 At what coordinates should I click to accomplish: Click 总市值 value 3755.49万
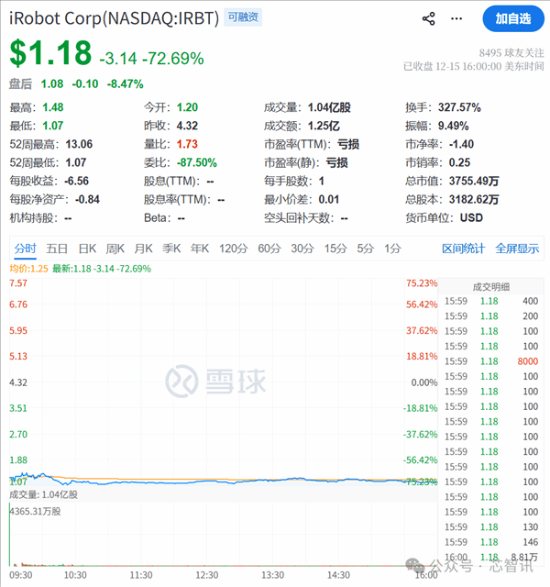[x=474, y=181]
